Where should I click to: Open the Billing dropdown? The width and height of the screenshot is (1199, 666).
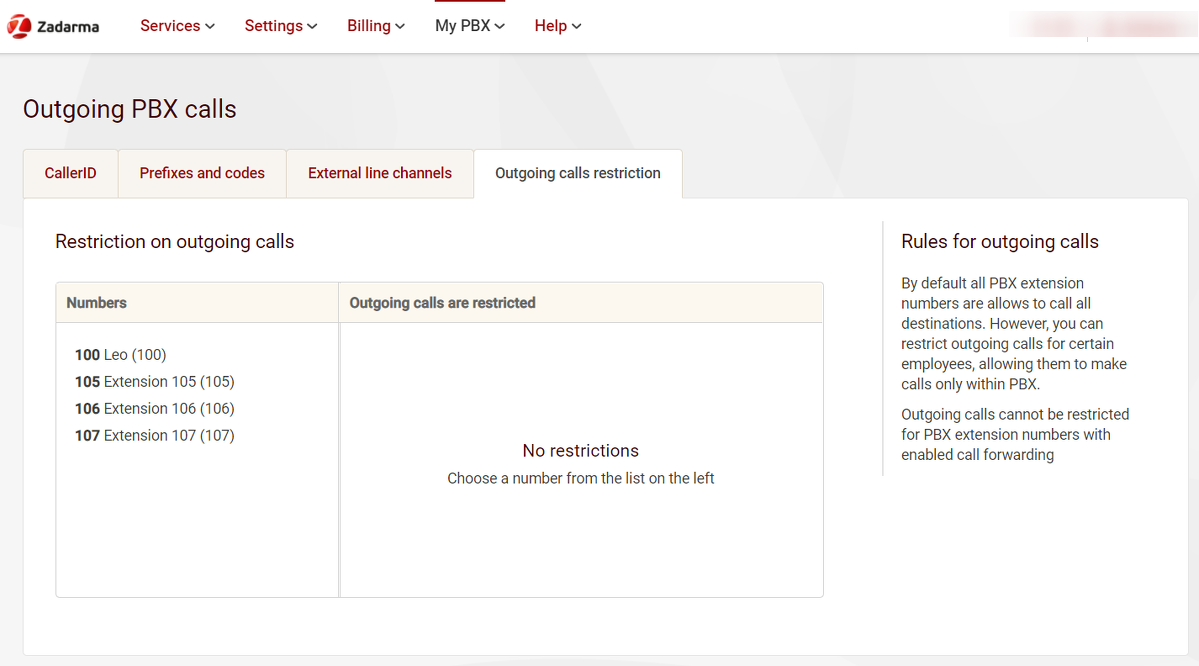coord(375,26)
